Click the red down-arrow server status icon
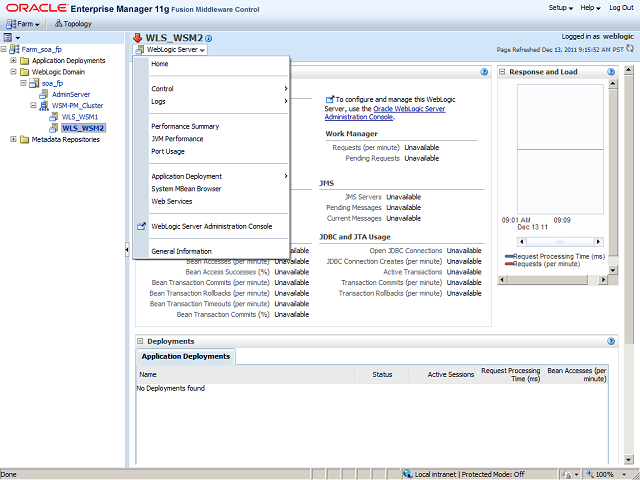 click(x=138, y=38)
